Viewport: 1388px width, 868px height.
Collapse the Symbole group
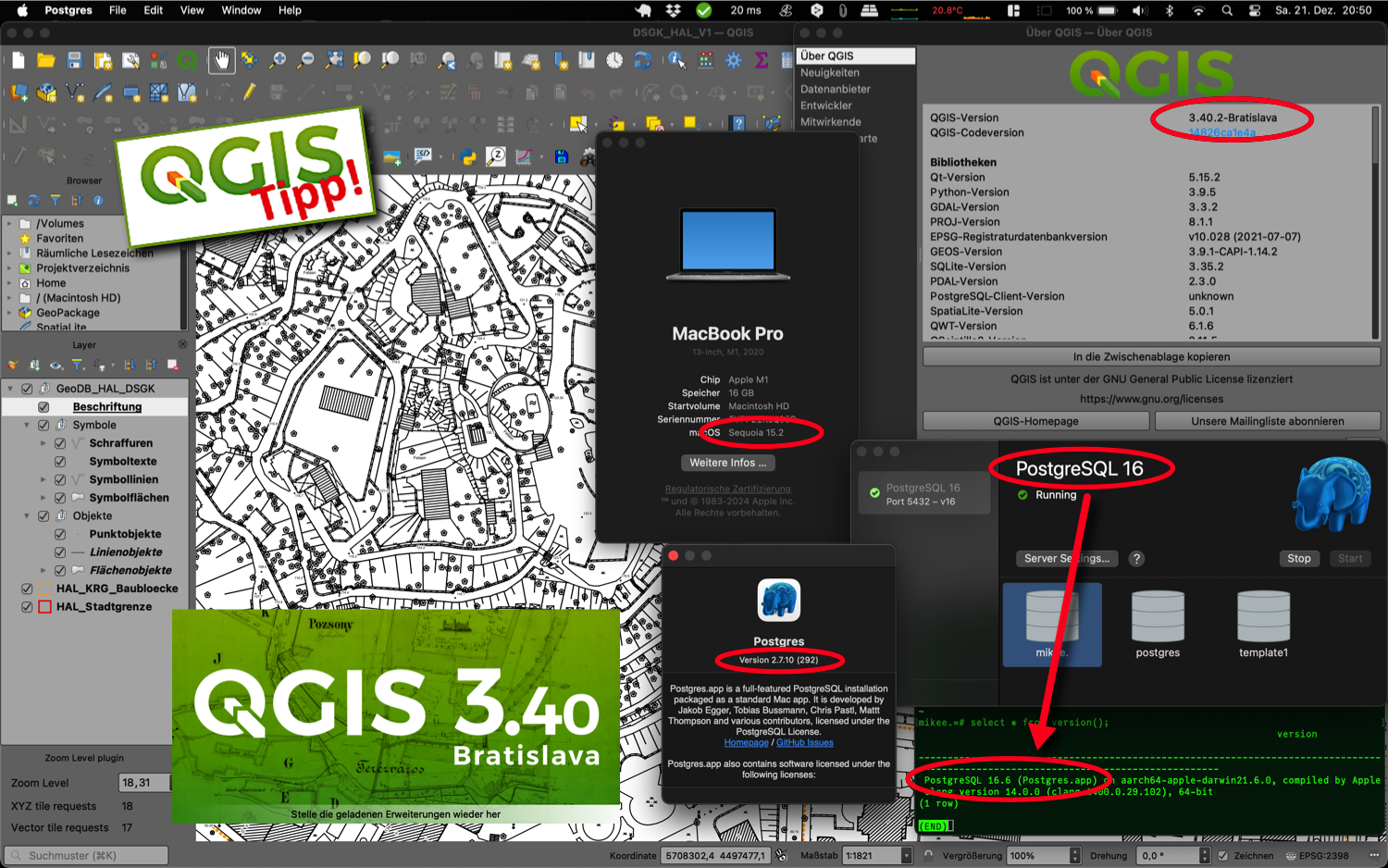[27, 424]
